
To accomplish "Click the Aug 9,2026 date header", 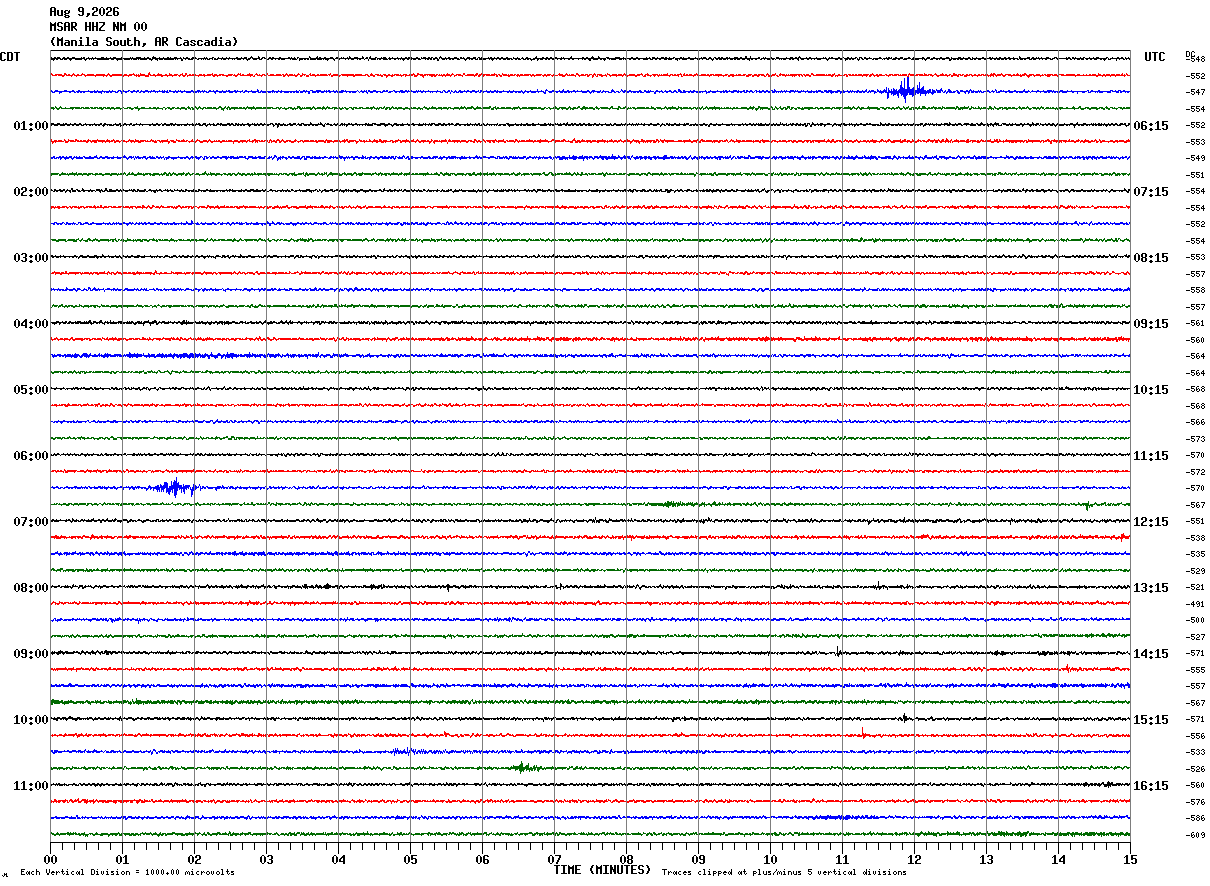I will click(x=84, y=12).
